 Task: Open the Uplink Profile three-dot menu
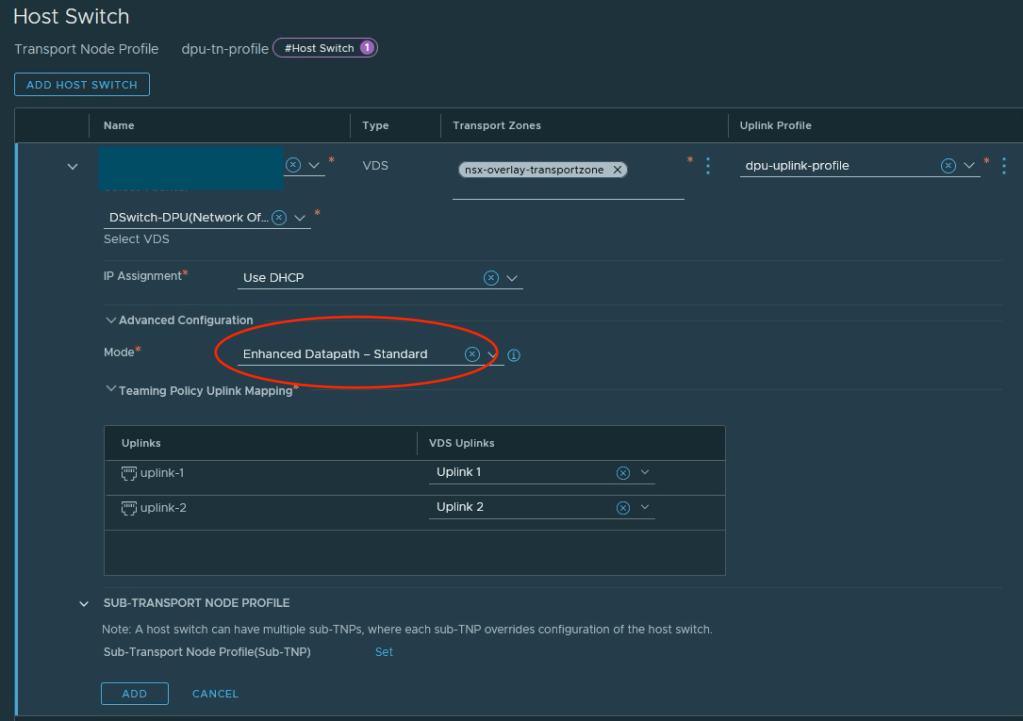[x=1004, y=166]
